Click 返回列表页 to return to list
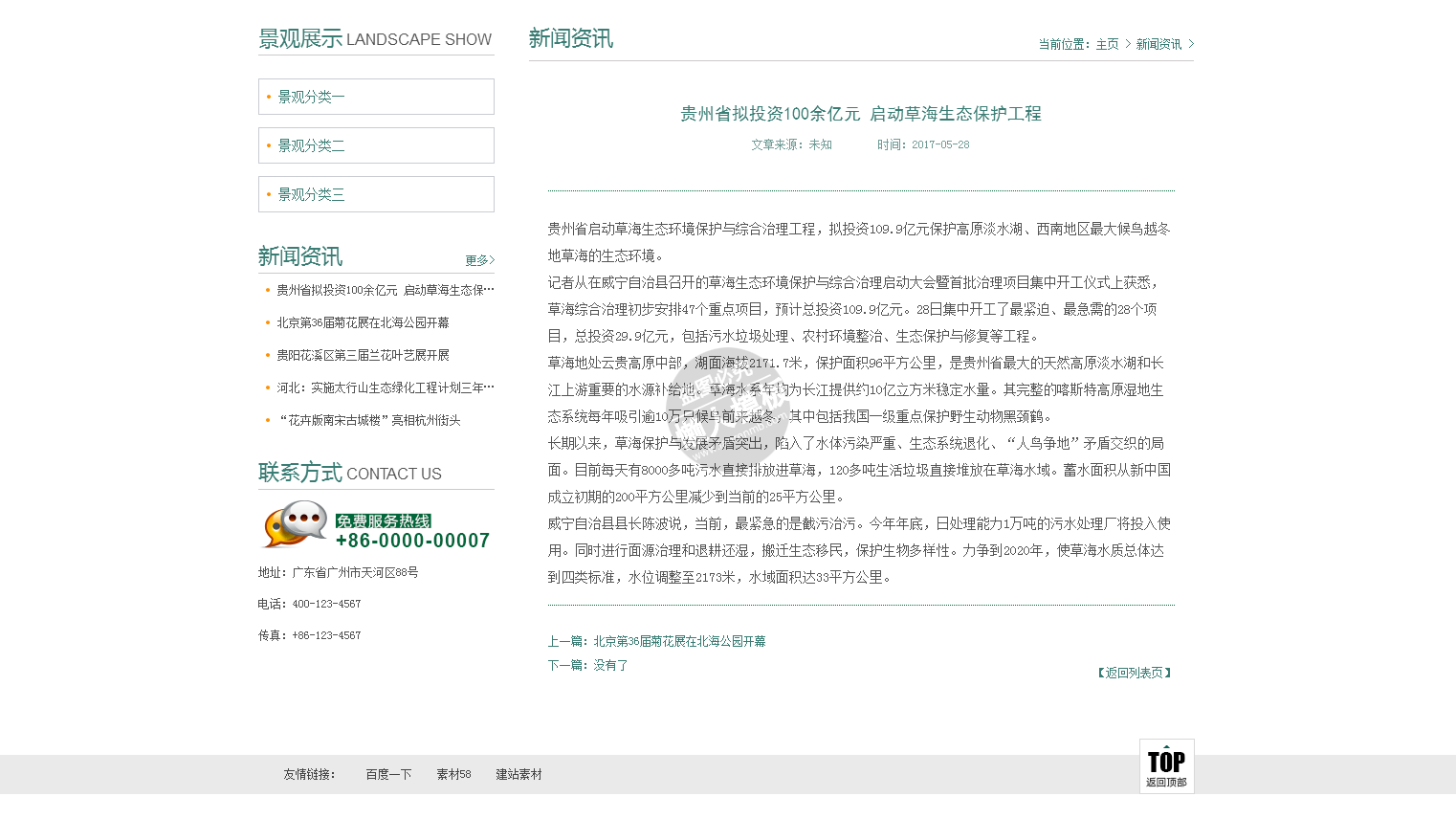This screenshot has height=819, width=1456. 1134,673
